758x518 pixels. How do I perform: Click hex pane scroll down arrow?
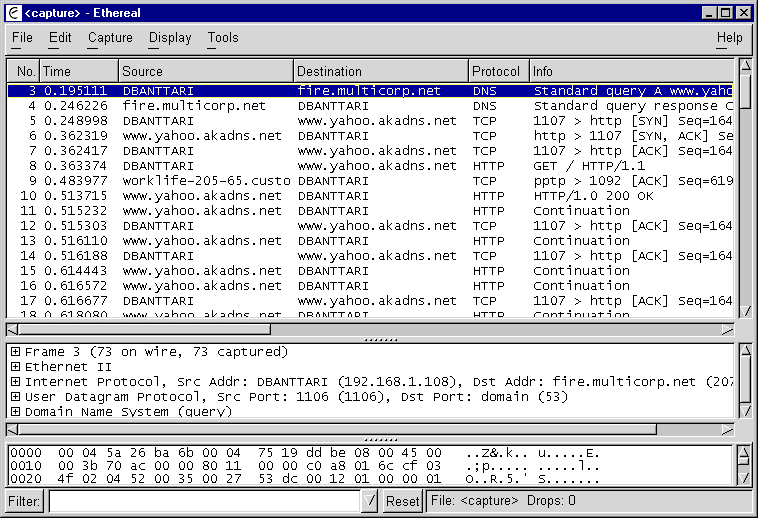click(x=743, y=478)
